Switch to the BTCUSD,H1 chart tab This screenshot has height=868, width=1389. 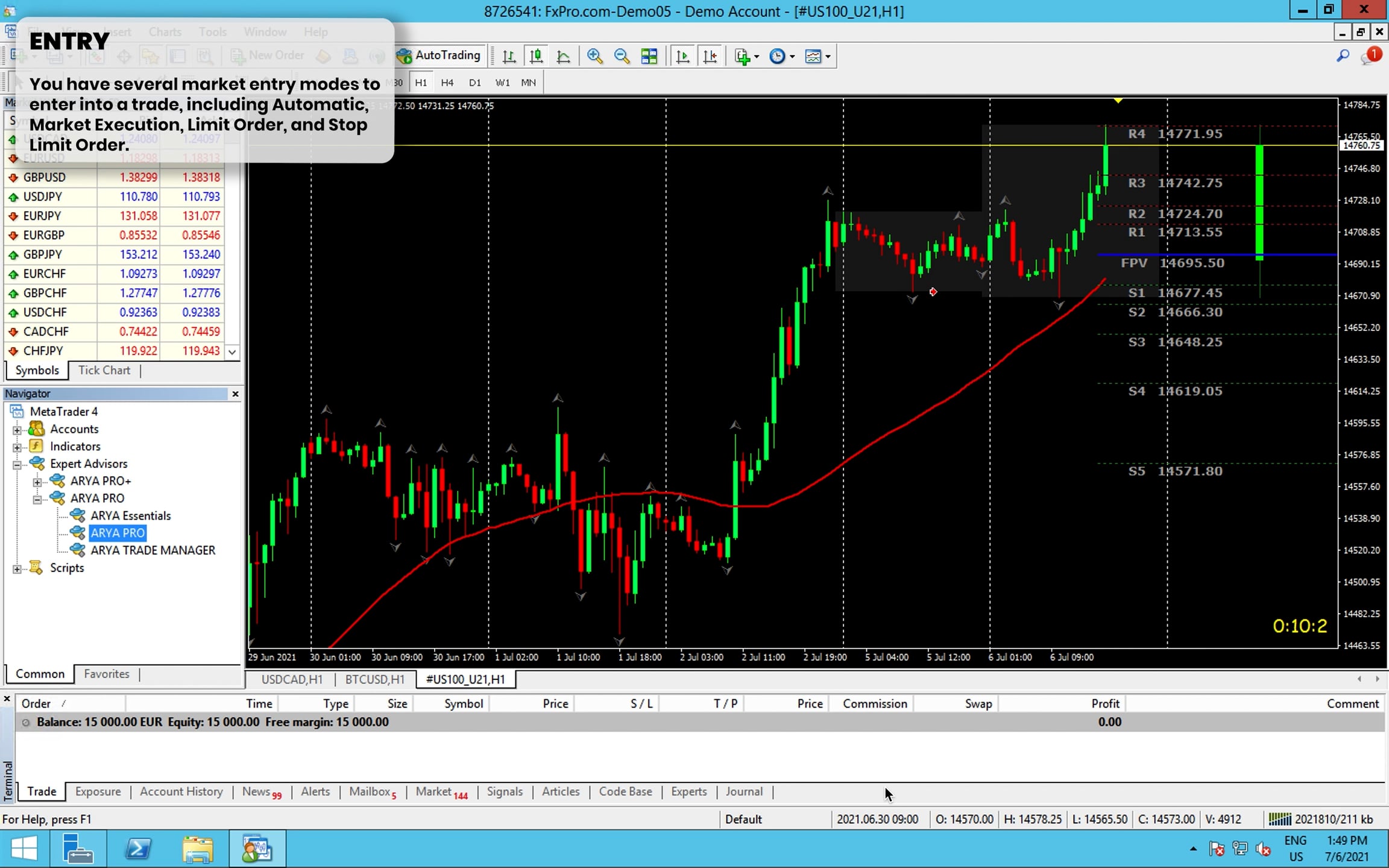click(374, 679)
